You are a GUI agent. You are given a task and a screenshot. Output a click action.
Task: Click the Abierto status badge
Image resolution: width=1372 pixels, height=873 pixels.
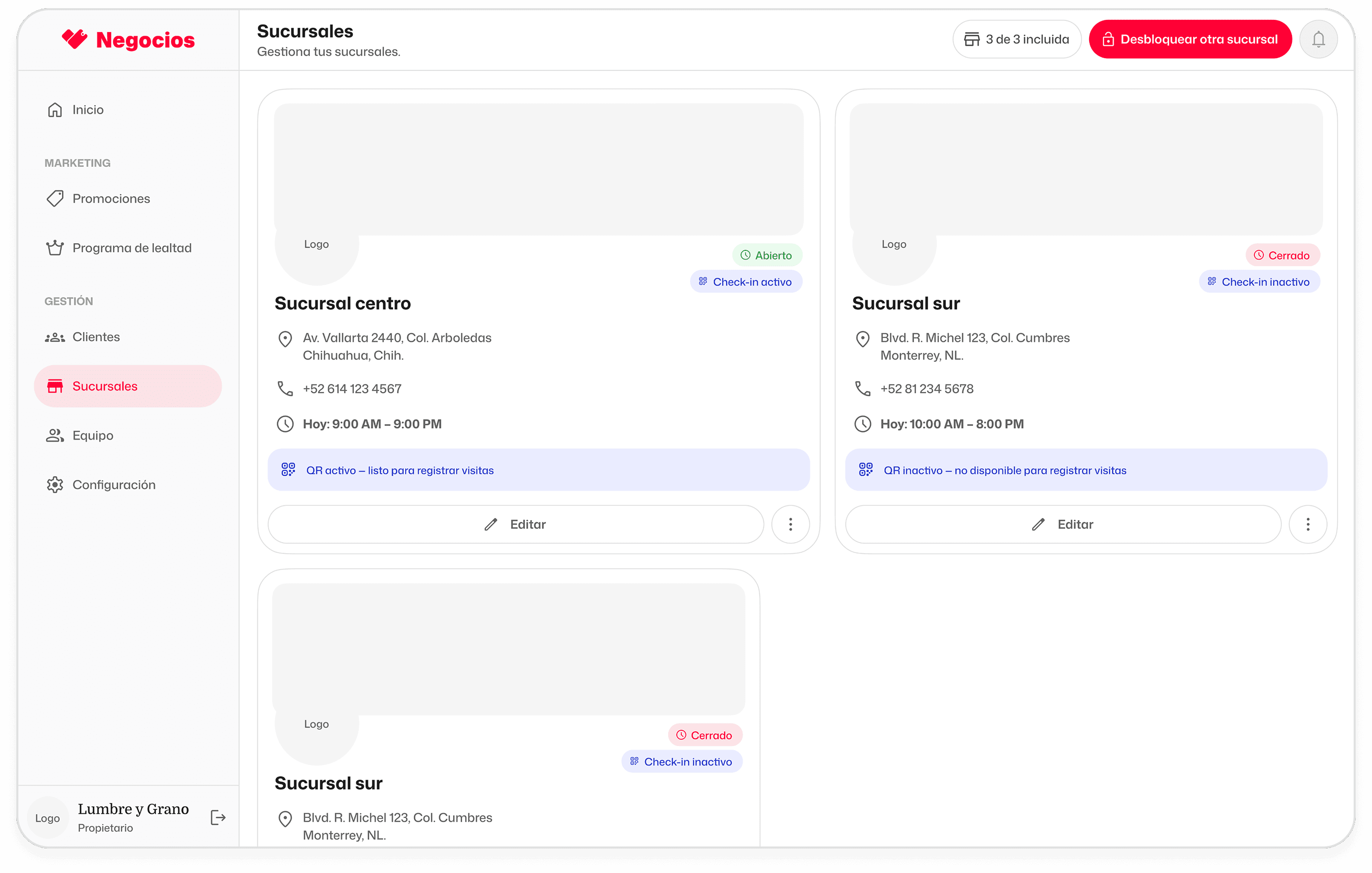767,255
